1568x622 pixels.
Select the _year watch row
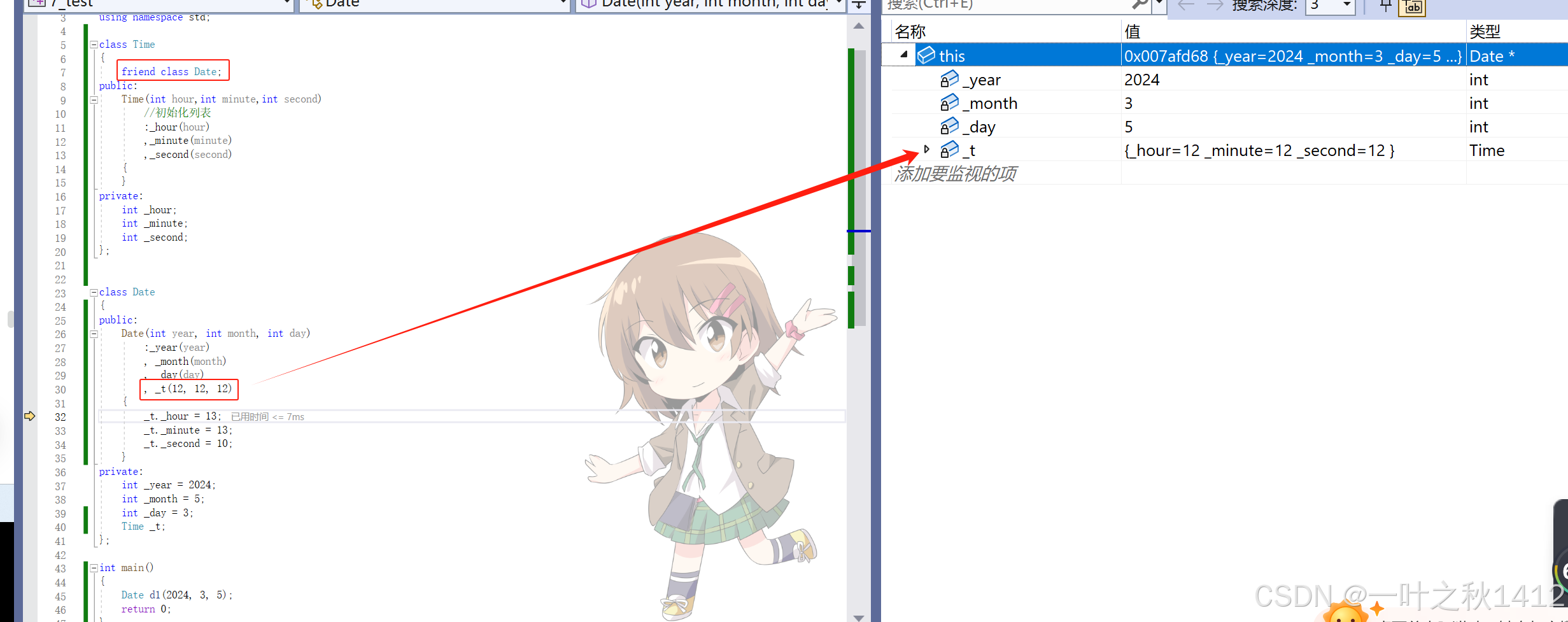pos(1225,80)
